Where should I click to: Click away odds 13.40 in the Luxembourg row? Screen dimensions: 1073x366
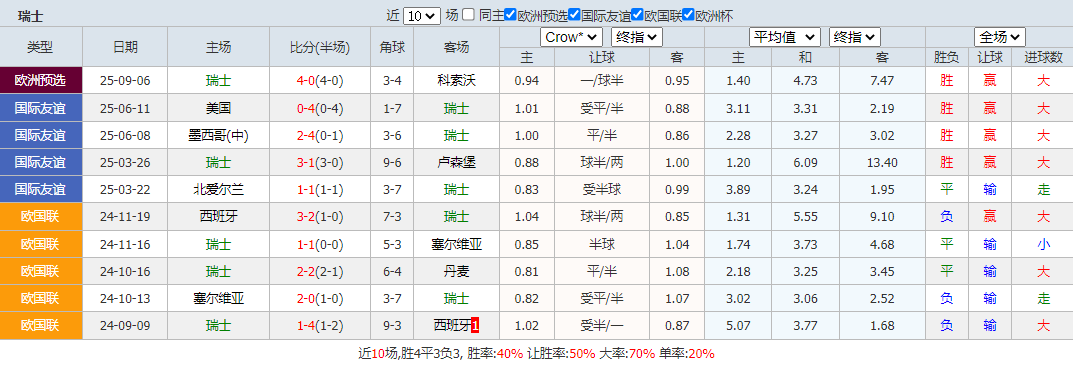pyautogui.click(x=883, y=163)
